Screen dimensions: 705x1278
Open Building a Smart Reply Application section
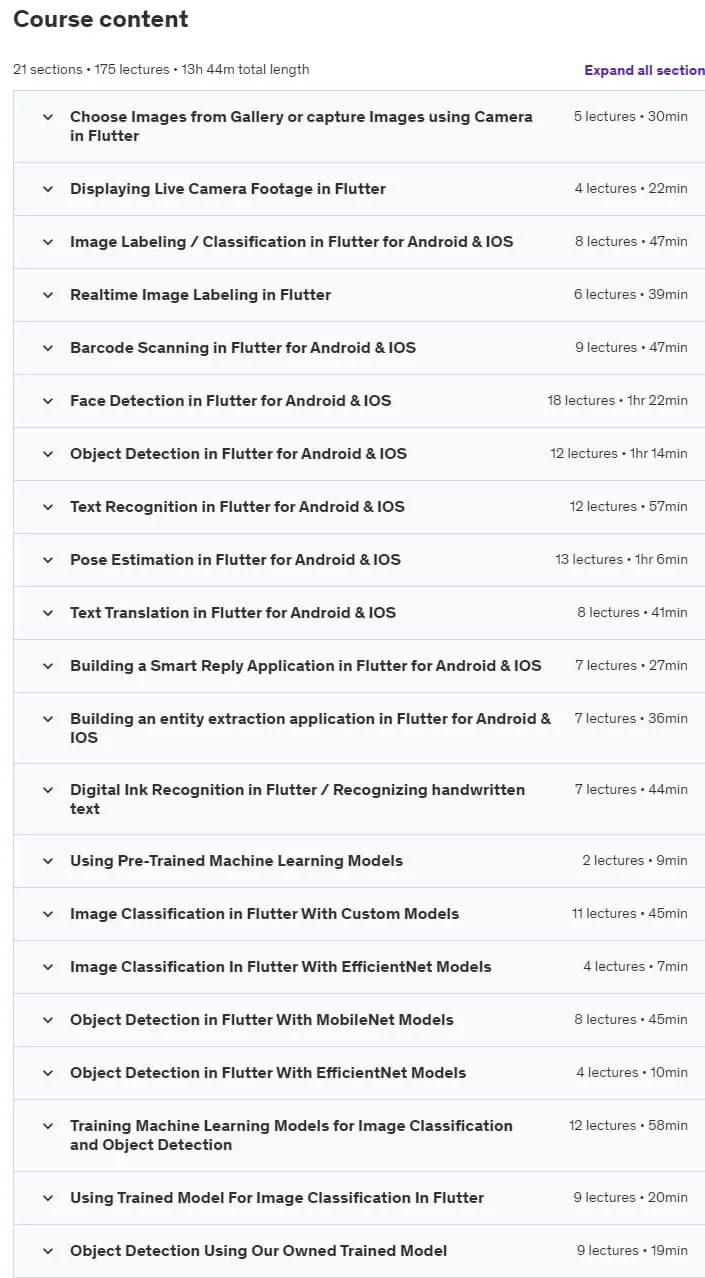[359, 666]
